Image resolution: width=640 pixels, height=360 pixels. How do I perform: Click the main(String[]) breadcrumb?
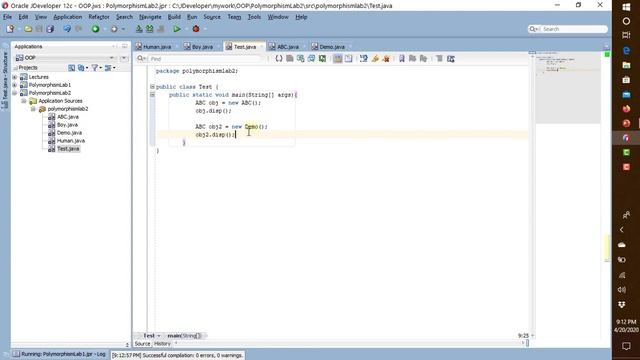pyautogui.click(x=184, y=336)
